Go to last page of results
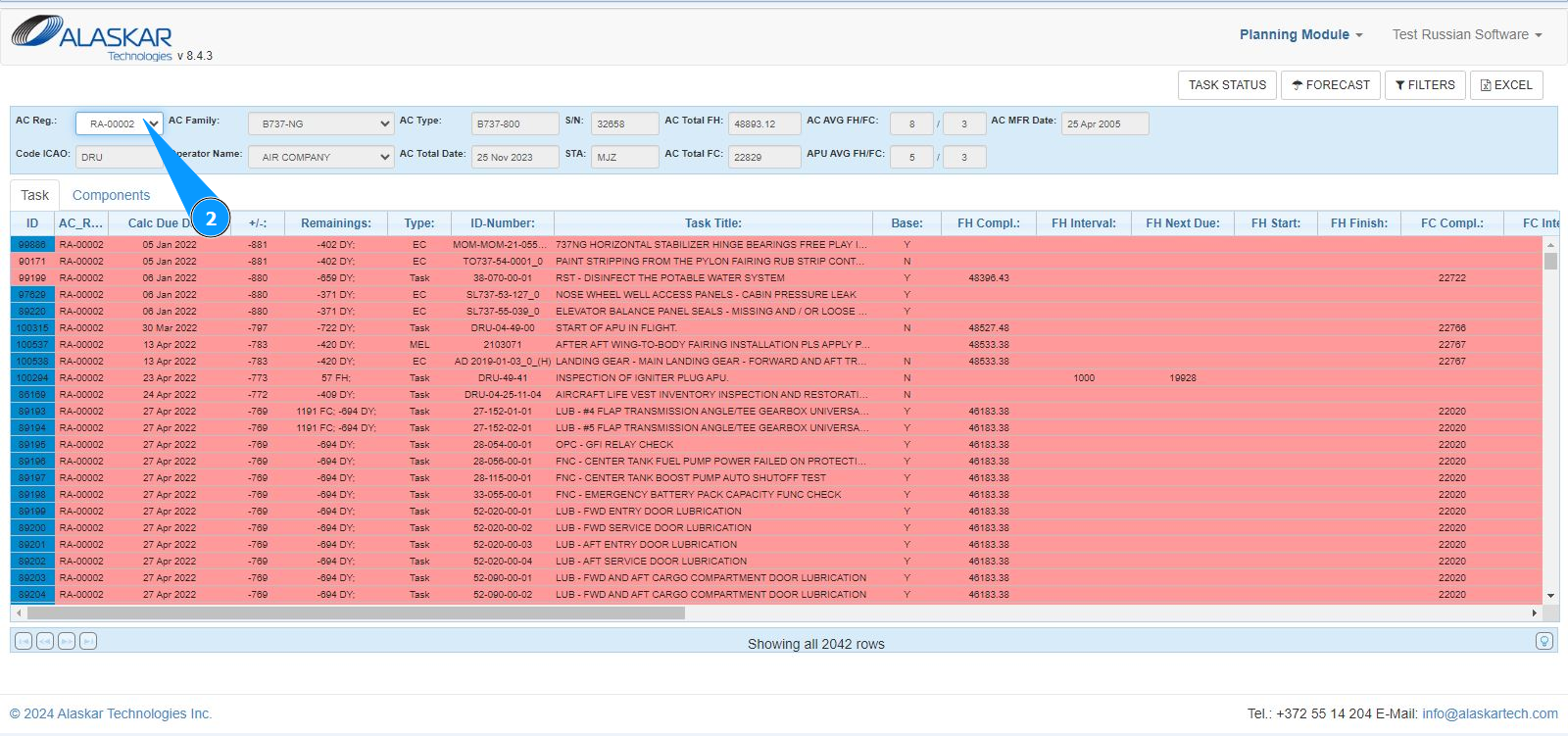This screenshot has width=1568, height=736. tap(88, 641)
